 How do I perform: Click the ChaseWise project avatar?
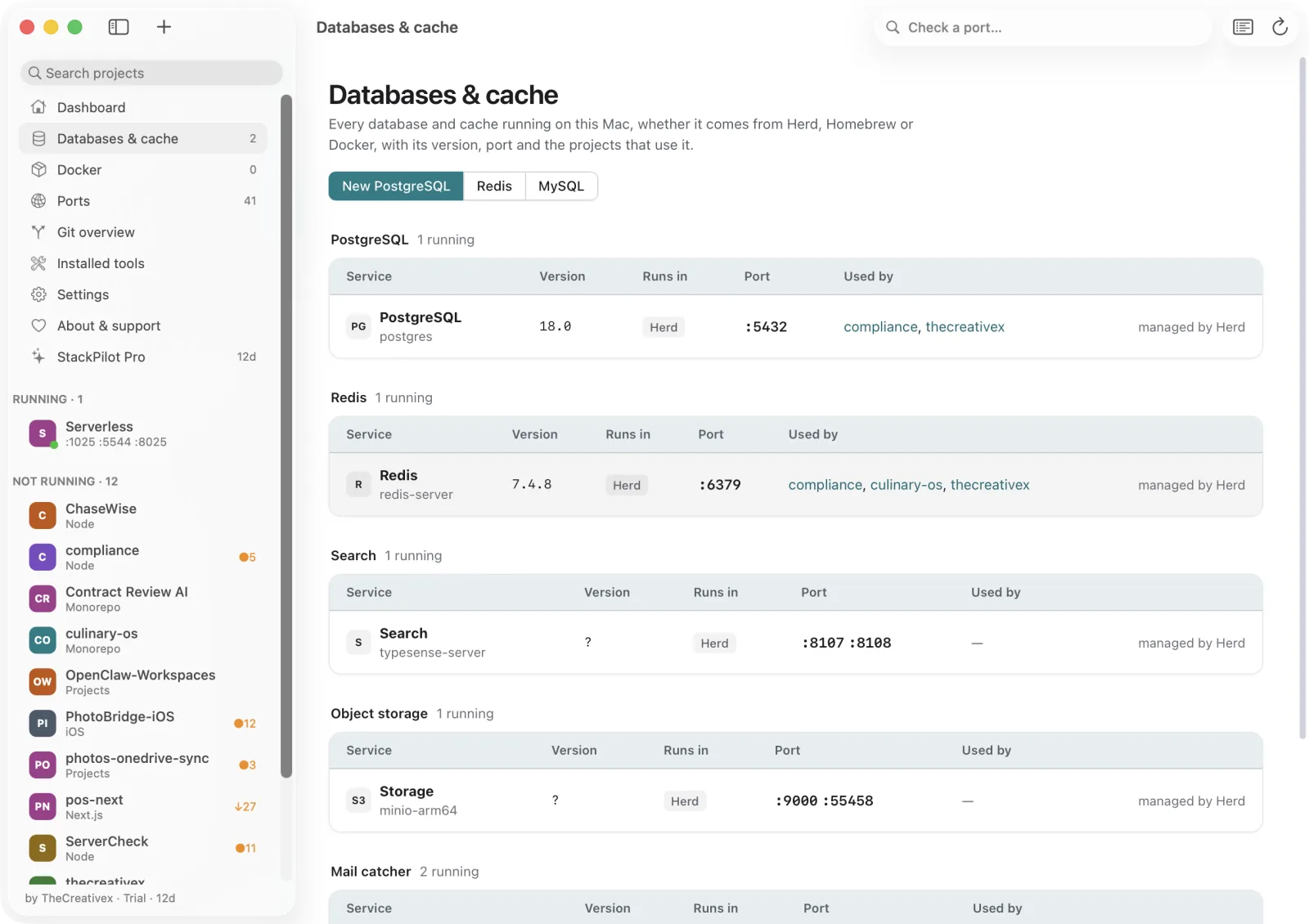pyautogui.click(x=43, y=515)
